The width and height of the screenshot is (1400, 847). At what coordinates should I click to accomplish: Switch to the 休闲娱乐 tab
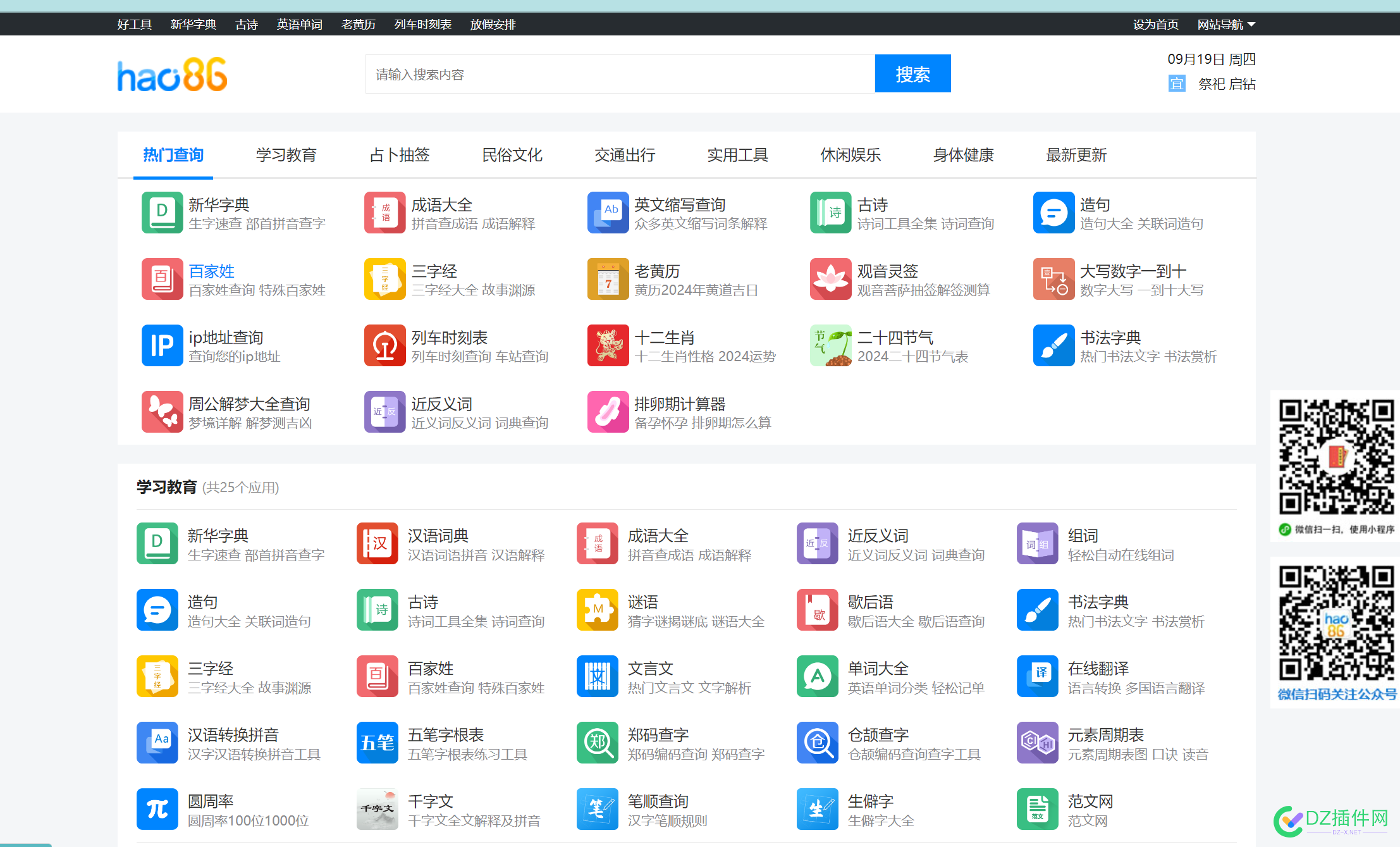pyautogui.click(x=850, y=155)
